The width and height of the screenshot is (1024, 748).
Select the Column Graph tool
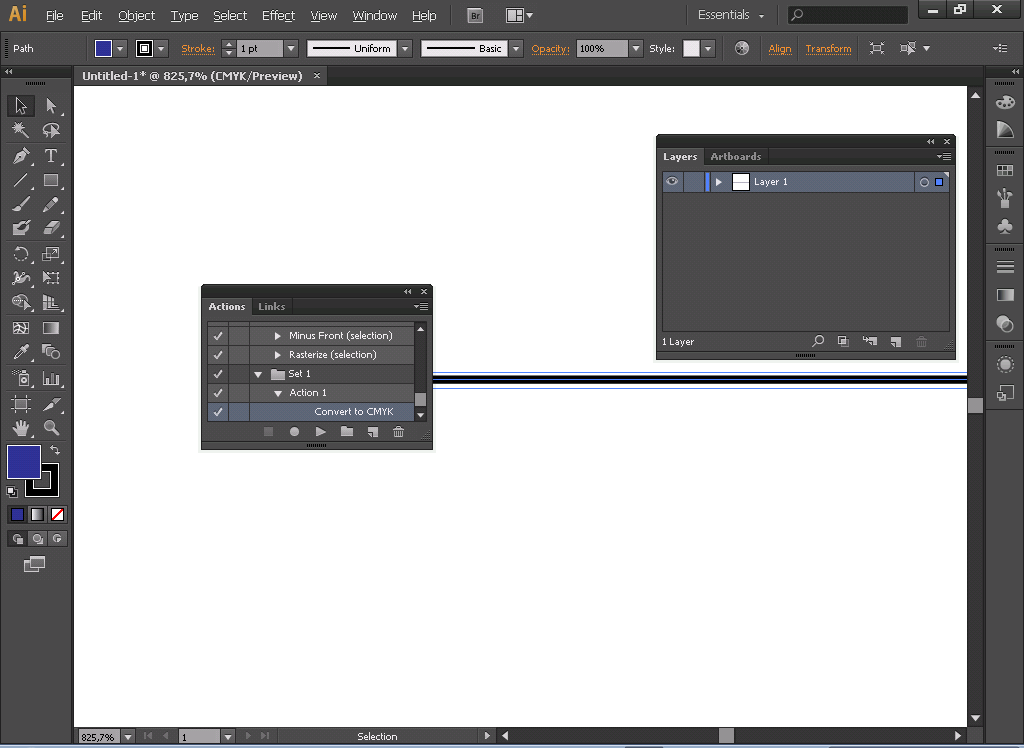(x=51, y=378)
